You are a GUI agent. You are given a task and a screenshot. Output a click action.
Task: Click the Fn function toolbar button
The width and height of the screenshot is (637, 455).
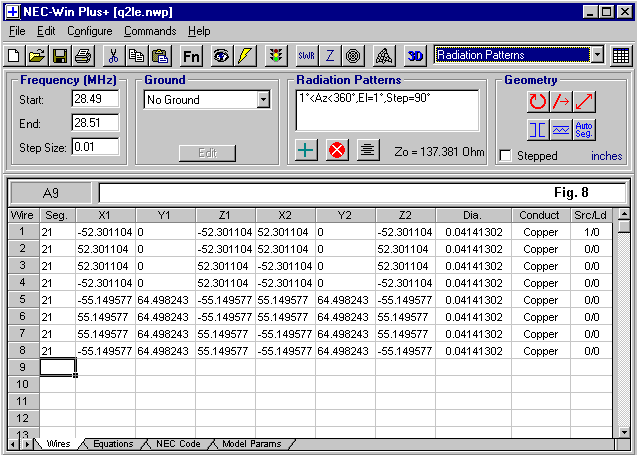click(192, 55)
